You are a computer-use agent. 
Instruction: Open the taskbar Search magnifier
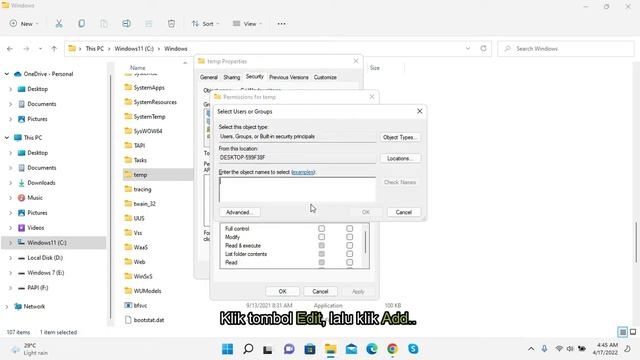(x=248, y=349)
